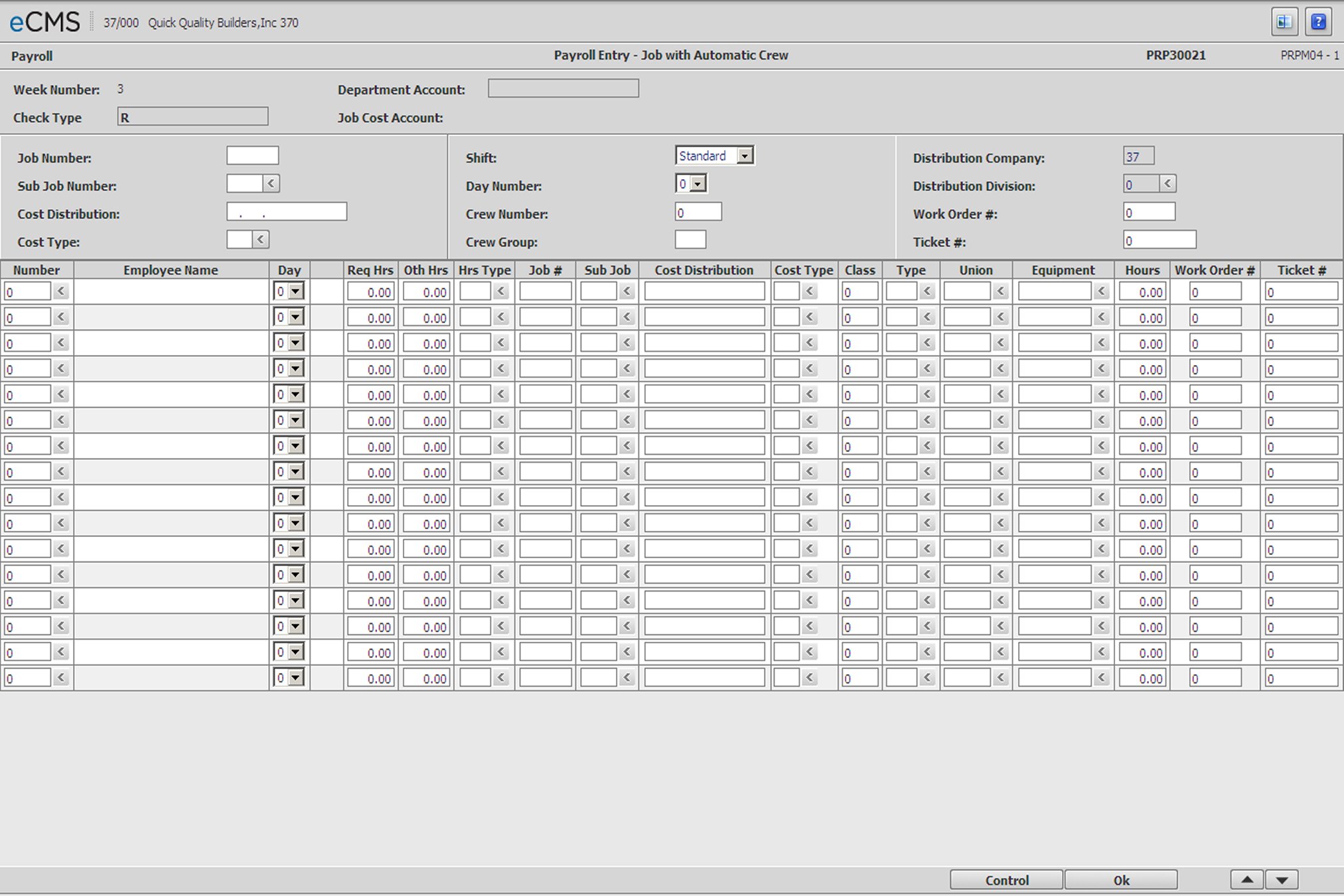1344x896 pixels.
Task: Click the page down arrow button
Action: tap(1282, 880)
